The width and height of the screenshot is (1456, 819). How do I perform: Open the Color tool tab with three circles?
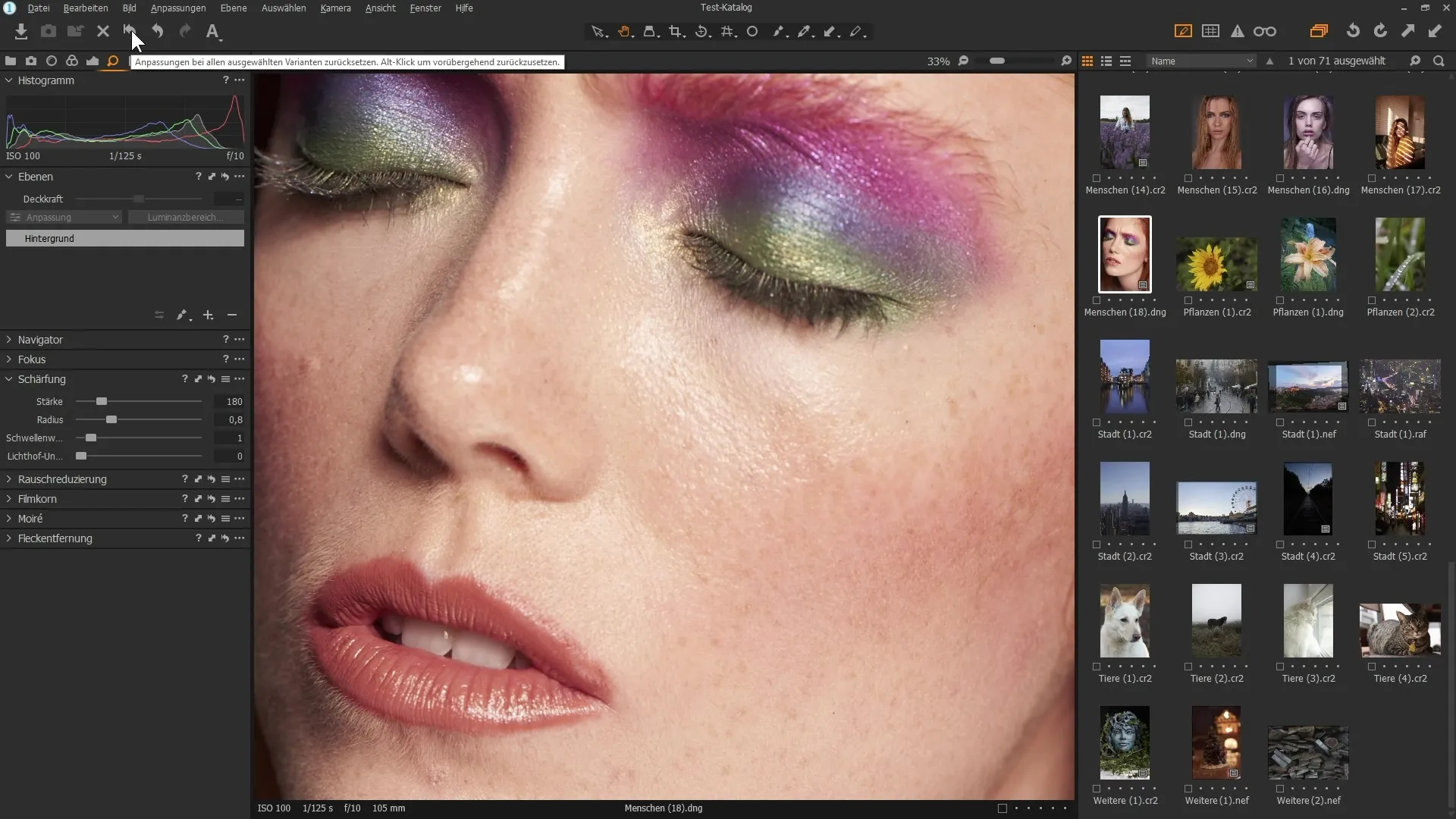click(72, 61)
